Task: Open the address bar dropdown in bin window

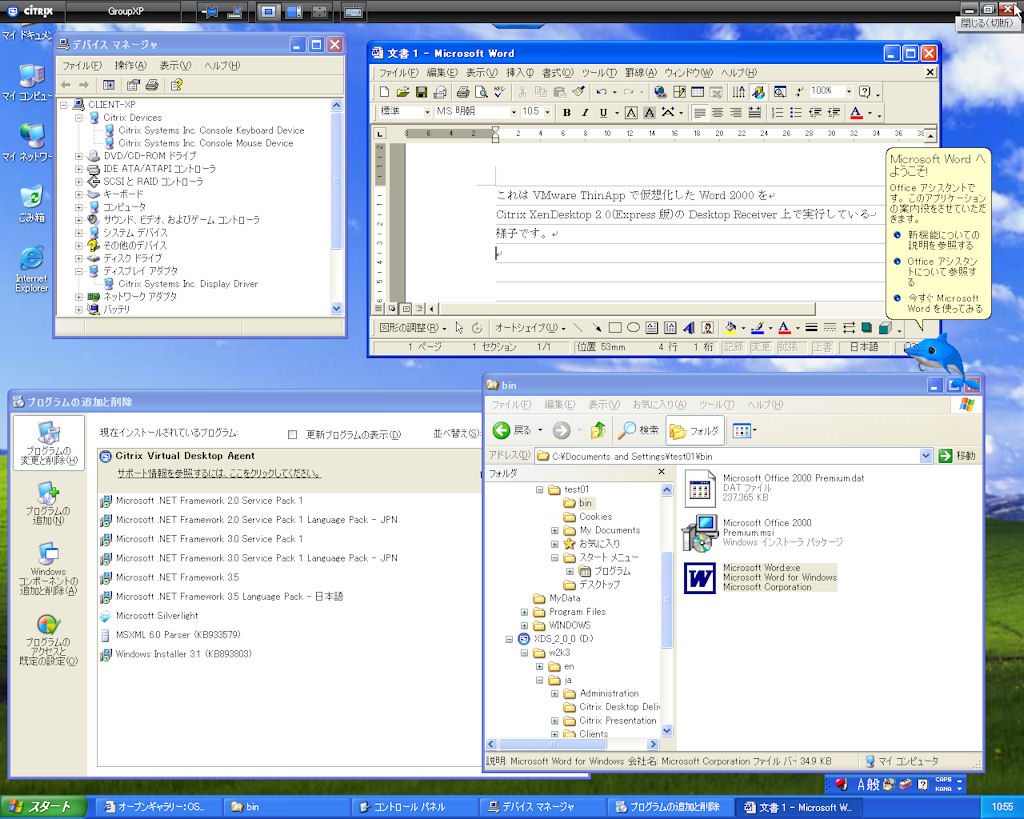Action: tap(925, 456)
